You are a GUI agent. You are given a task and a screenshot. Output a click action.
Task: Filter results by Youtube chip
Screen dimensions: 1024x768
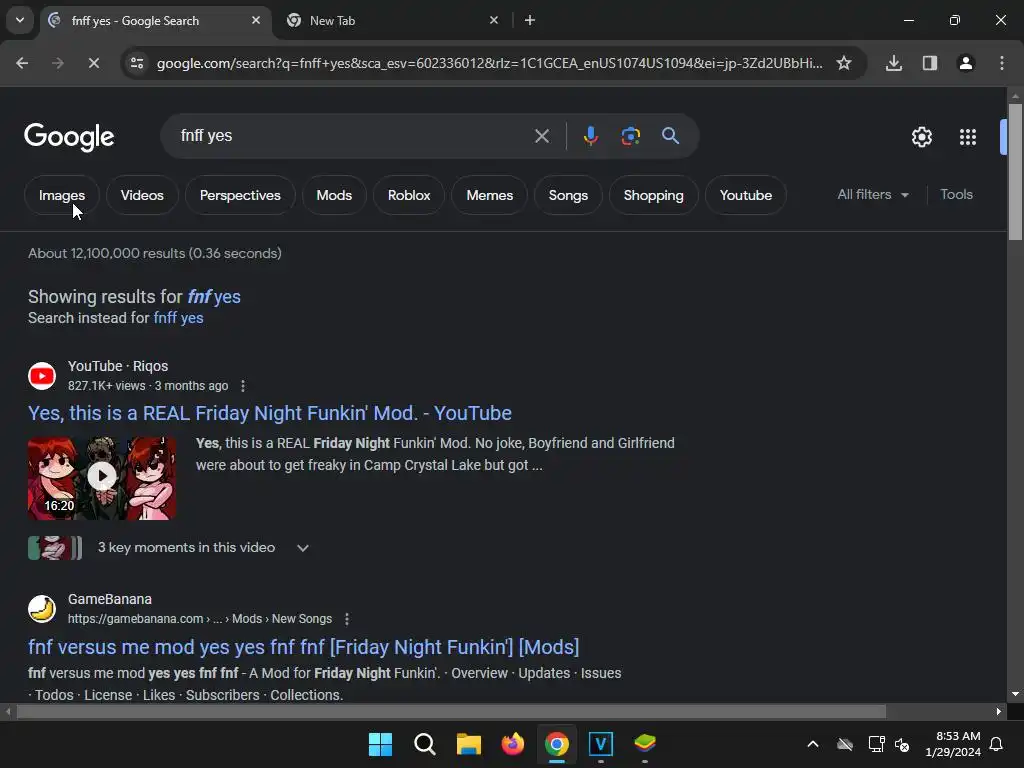coord(745,195)
